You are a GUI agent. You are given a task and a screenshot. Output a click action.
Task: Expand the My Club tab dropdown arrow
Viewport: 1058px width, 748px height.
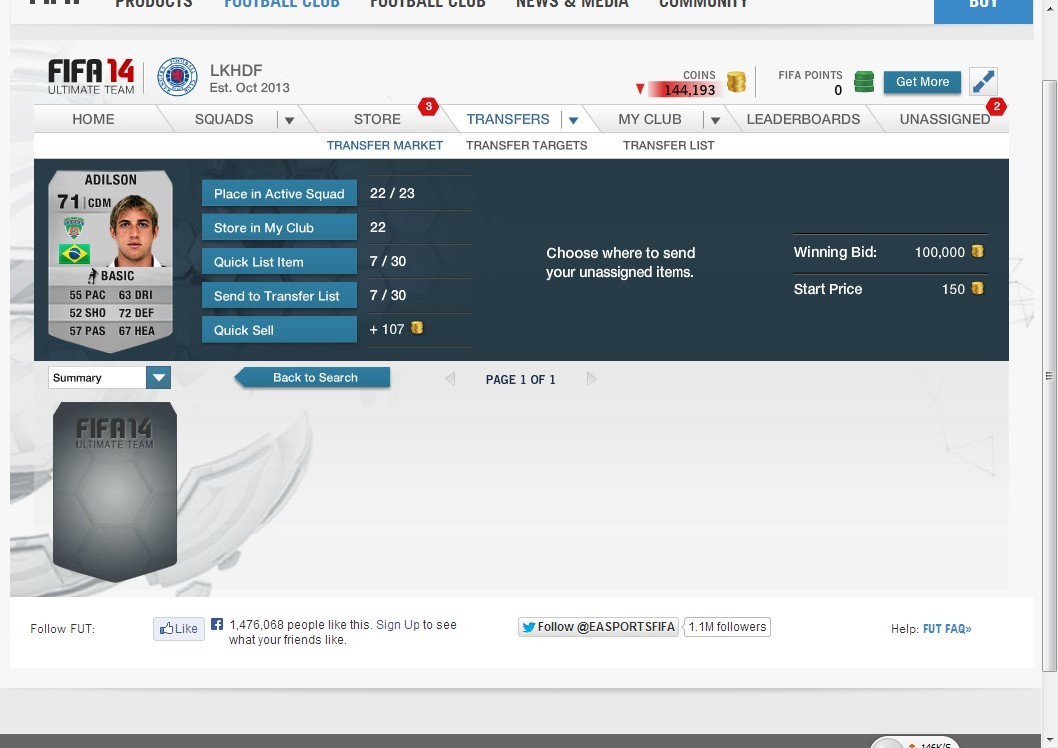pyautogui.click(x=715, y=120)
